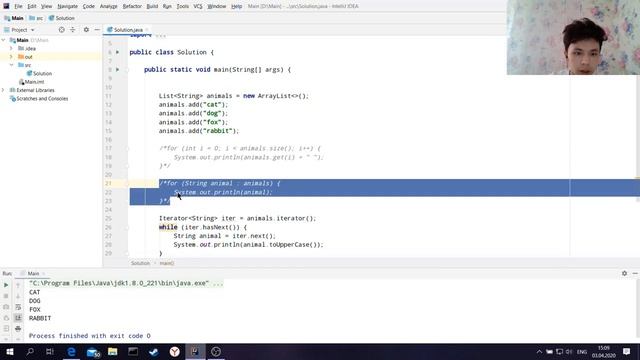
Task: Hide the Project tool window
Action: pyautogui.click(x=97, y=29)
